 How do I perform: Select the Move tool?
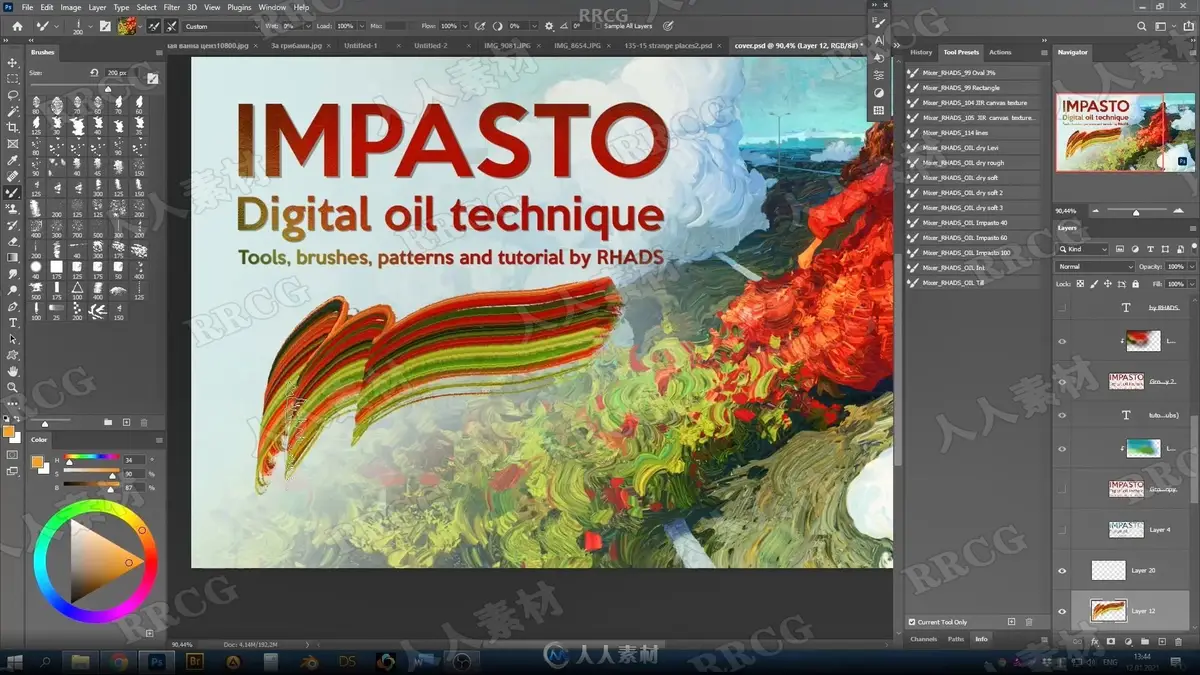[13, 62]
